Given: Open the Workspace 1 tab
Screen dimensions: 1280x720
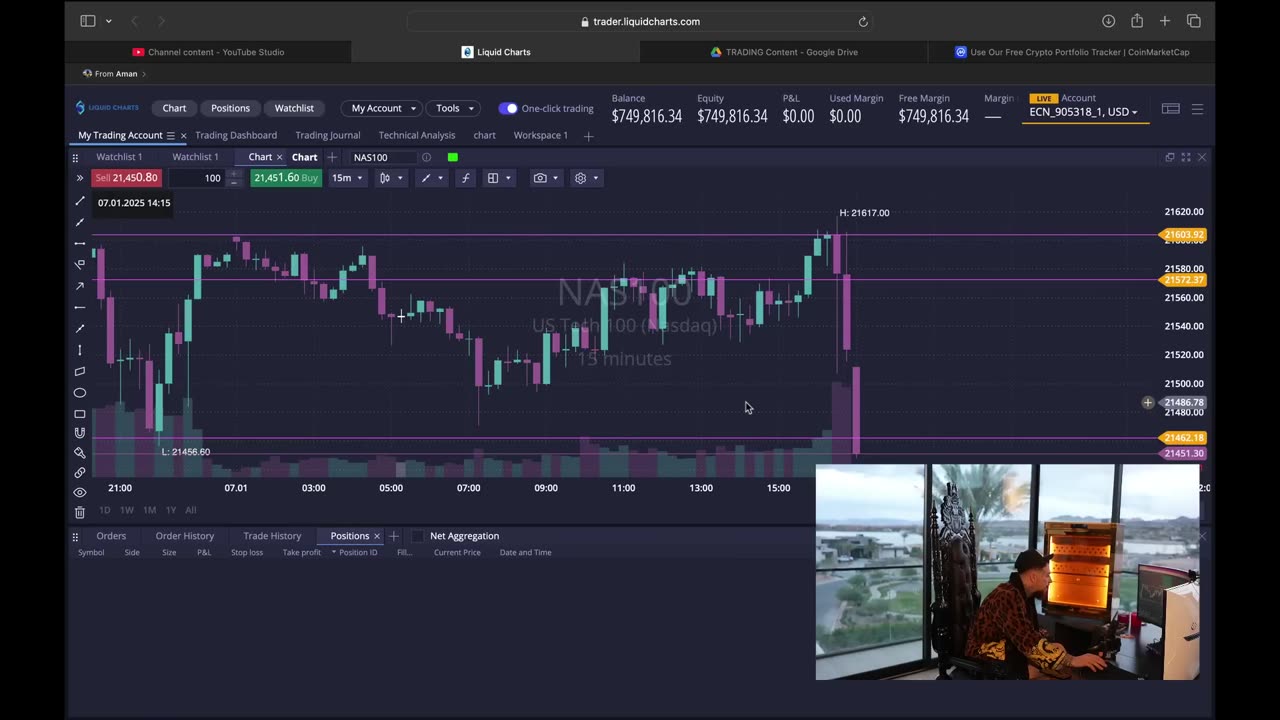Looking at the screenshot, I should pos(541,135).
